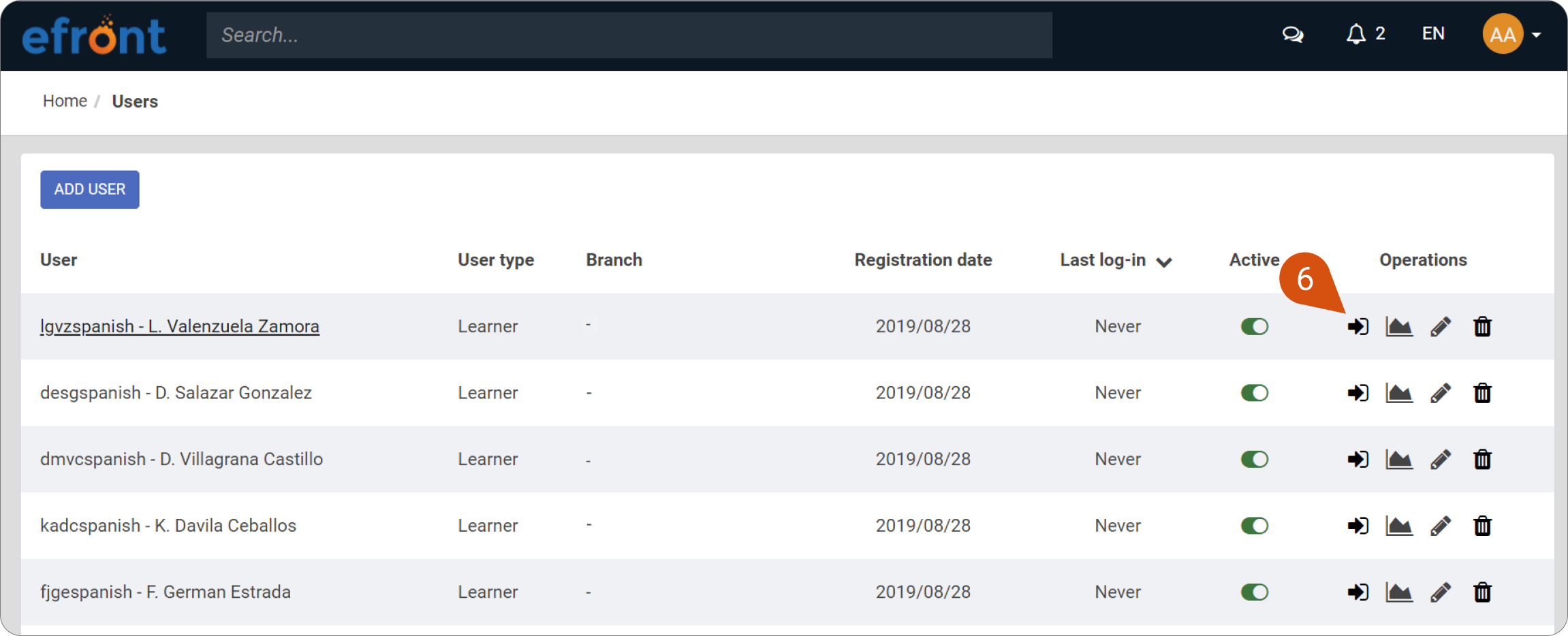Edit dmvcspanish user pencil icon

[x=1441, y=460]
